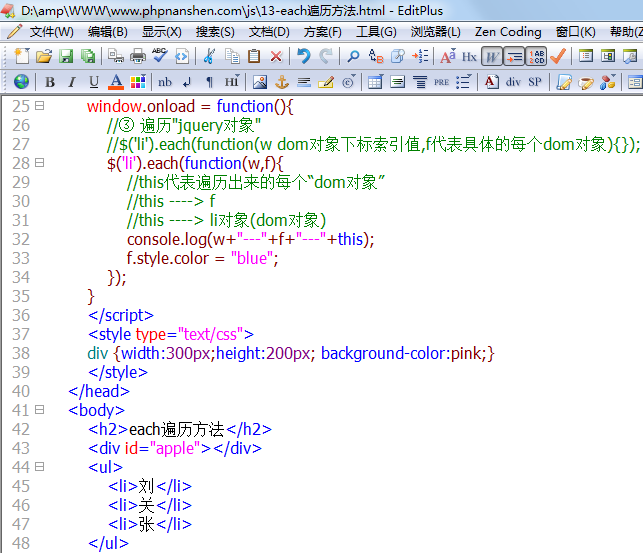Viewport: 643px width, 553px height.
Task: Click the orange checkmark icon
Action: [x=558, y=56]
